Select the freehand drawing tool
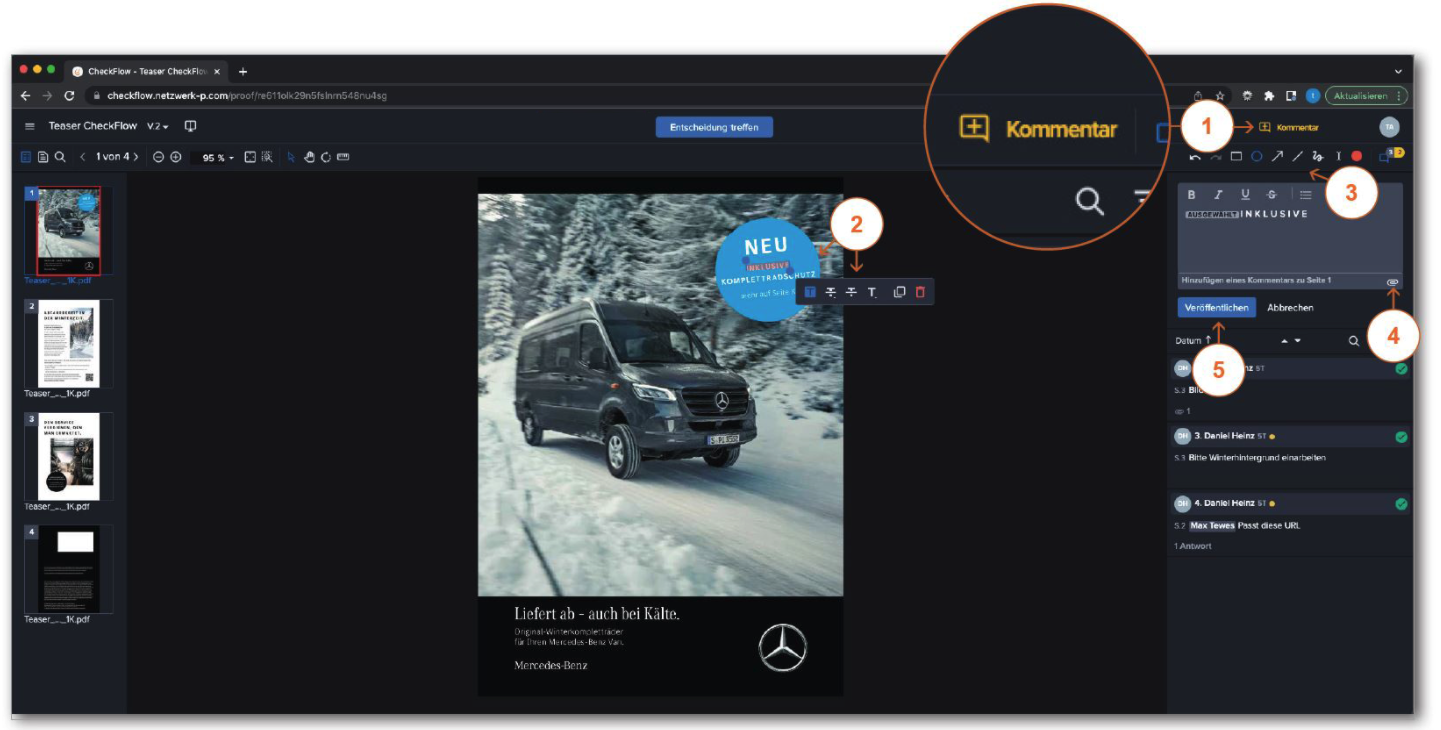 pos(1318,157)
